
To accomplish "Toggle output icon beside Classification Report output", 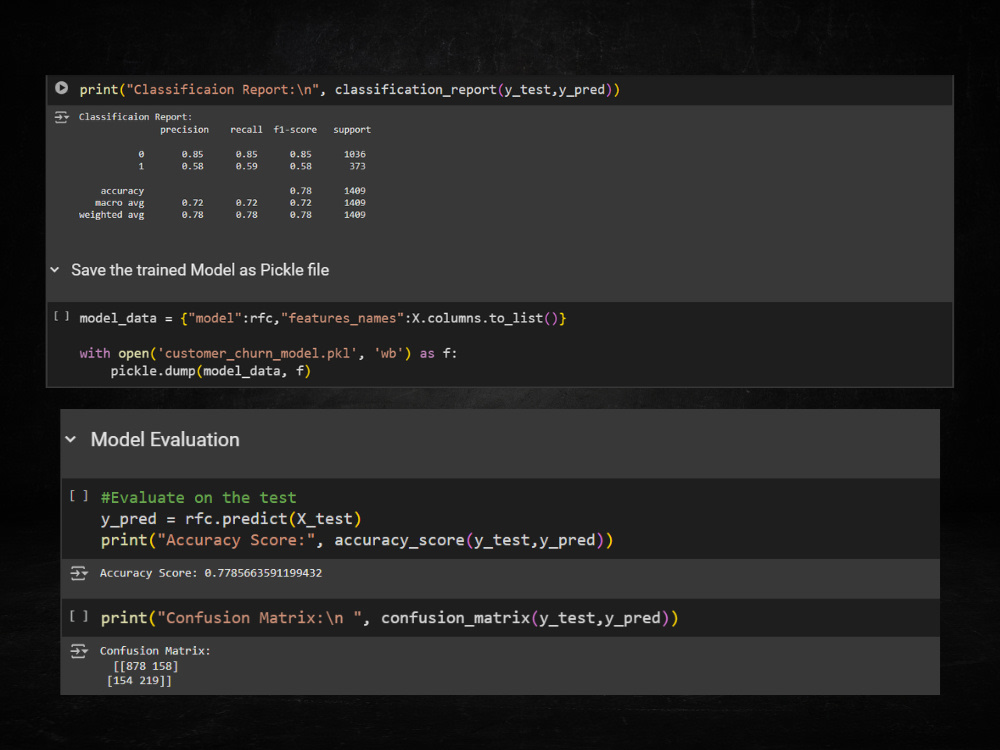I will (61, 117).
